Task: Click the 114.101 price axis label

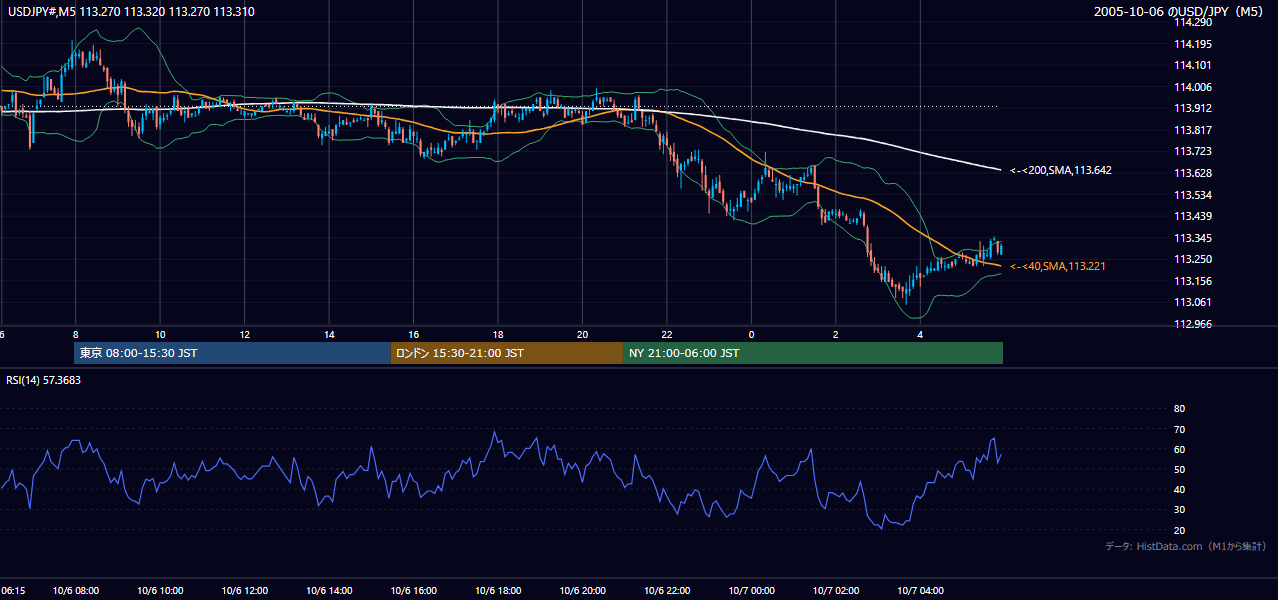Action: click(1192, 65)
